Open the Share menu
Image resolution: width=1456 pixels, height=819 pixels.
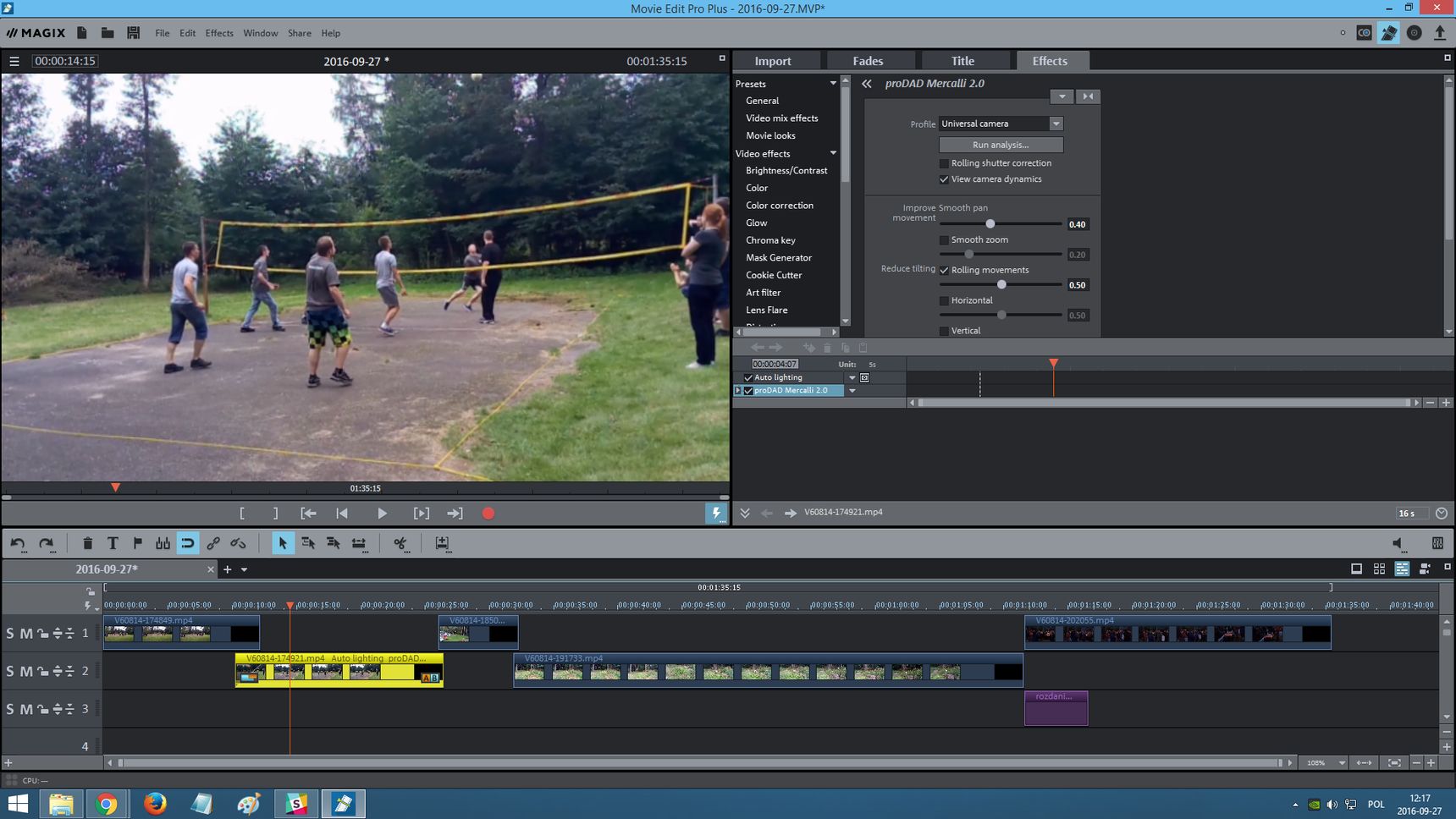[x=299, y=33]
